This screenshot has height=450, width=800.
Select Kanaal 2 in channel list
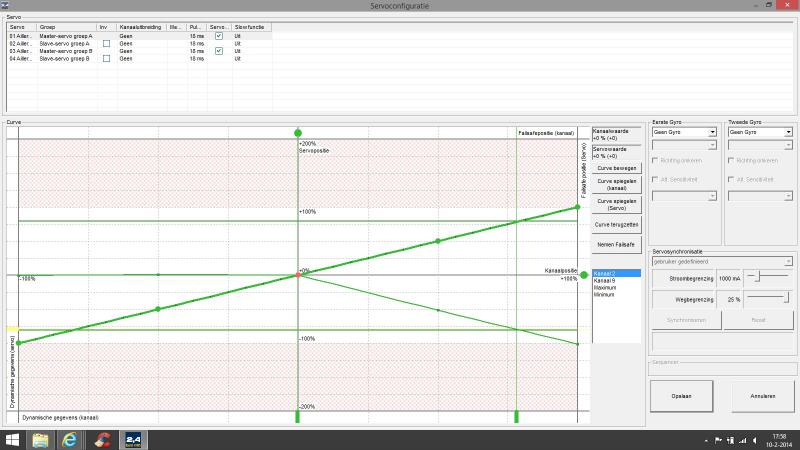pos(616,273)
